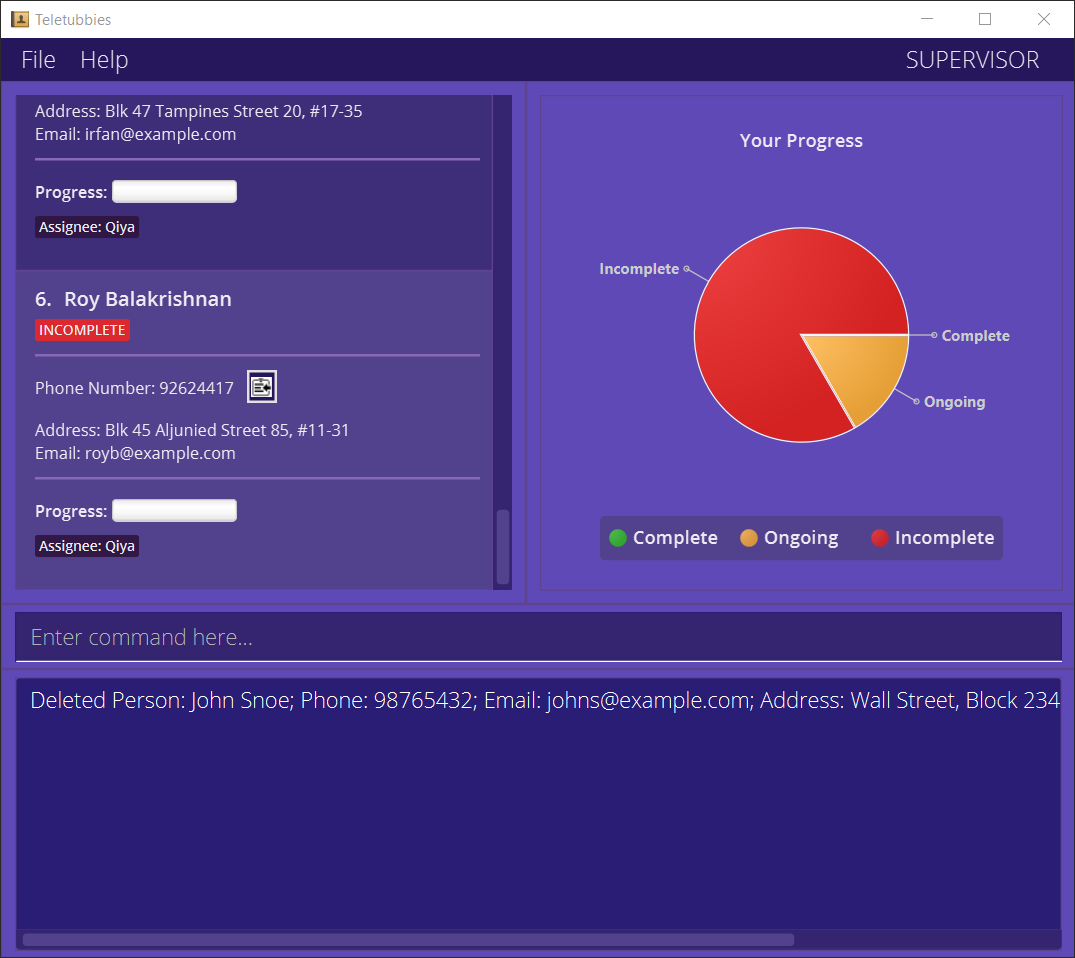Click the green Complete legend dot
Viewport: 1075px width, 958px height.
[618, 538]
